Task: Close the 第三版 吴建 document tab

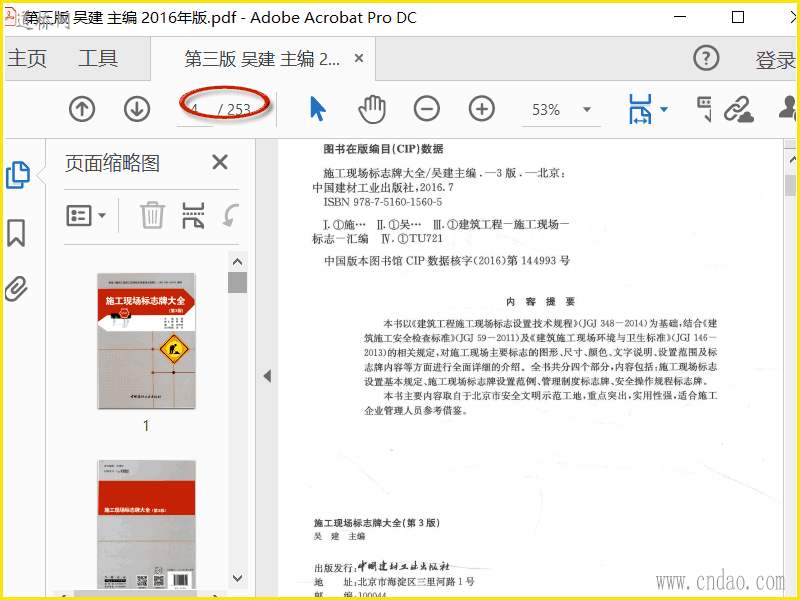Action: 359,59
